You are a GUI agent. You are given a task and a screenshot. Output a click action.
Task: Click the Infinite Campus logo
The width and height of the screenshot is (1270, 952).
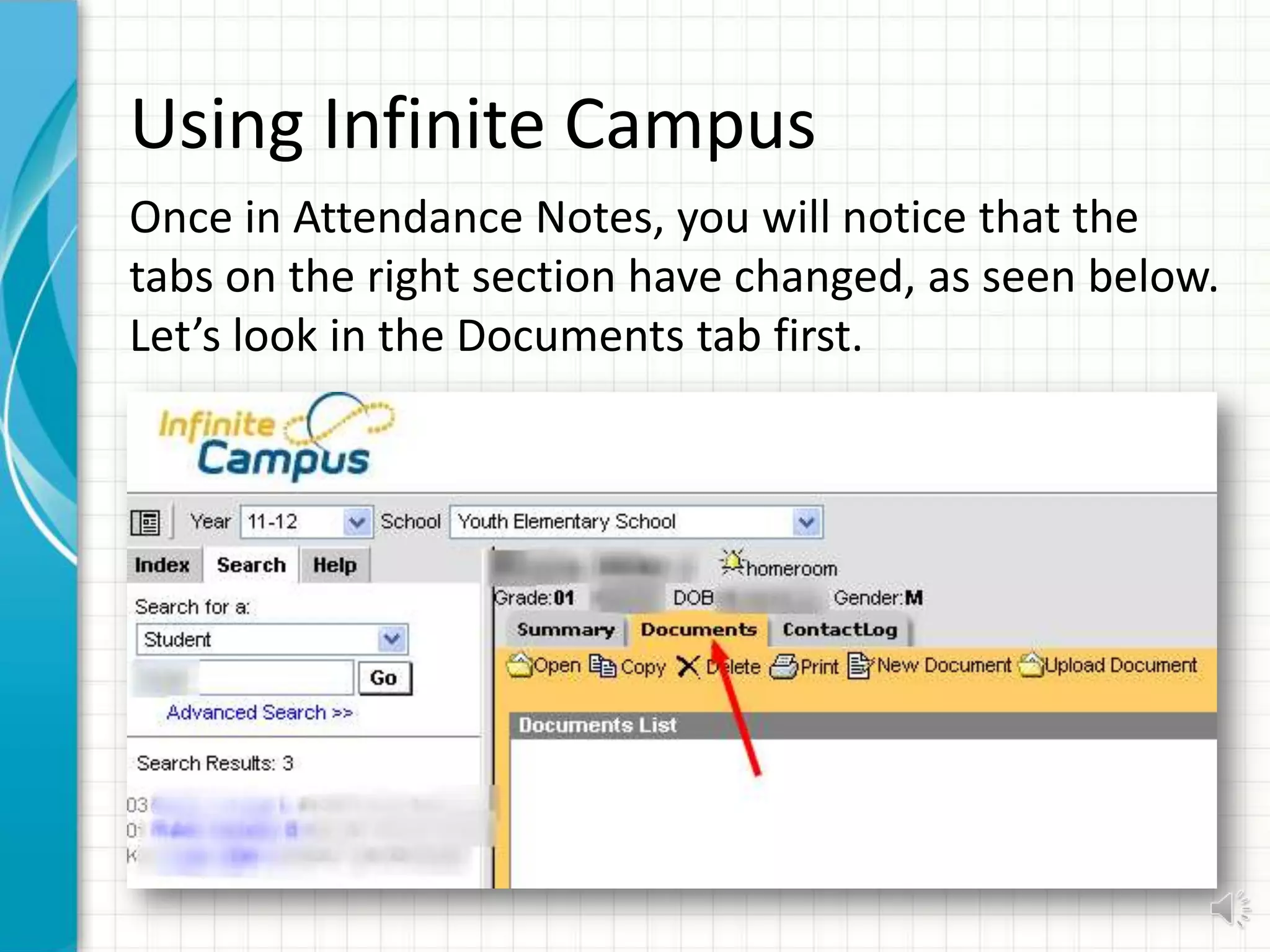pyautogui.click(x=276, y=436)
